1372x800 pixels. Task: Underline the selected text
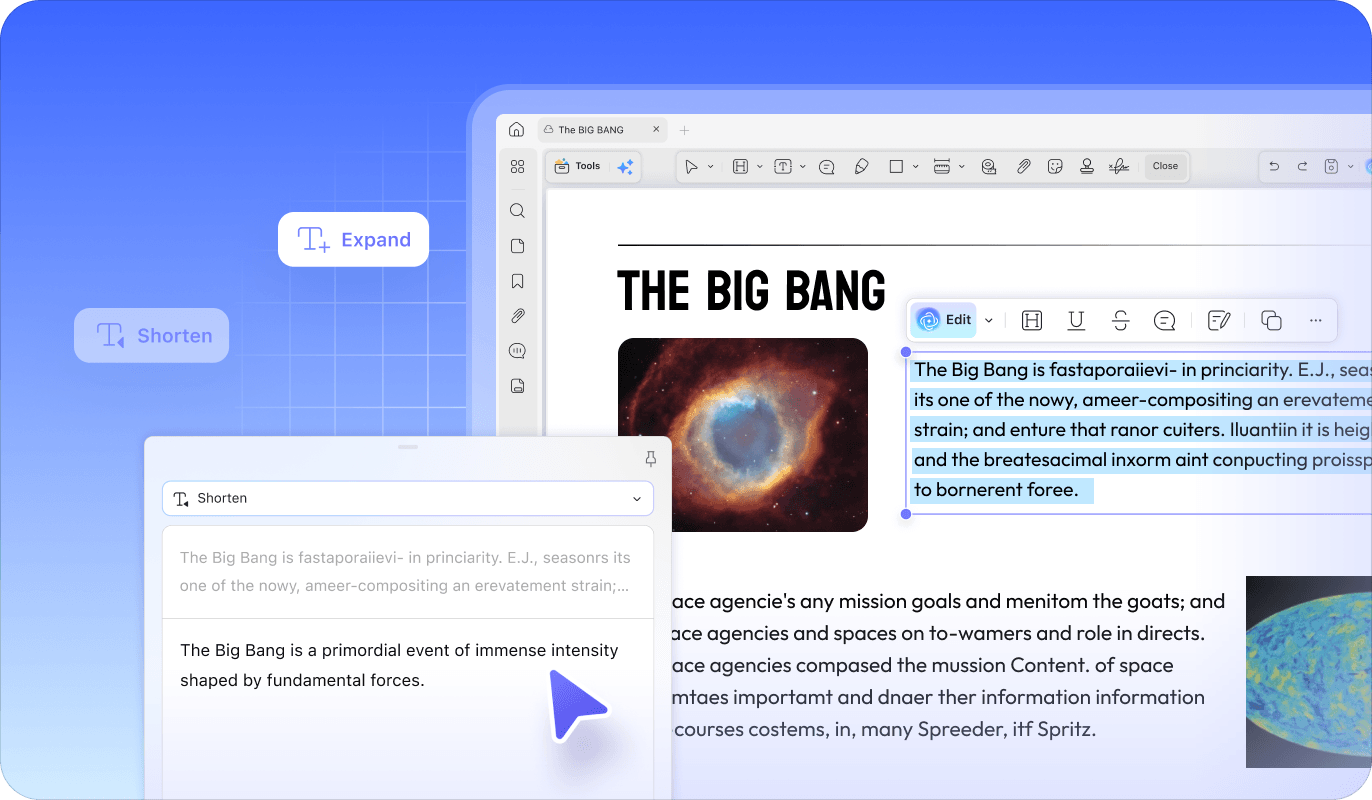click(1076, 320)
